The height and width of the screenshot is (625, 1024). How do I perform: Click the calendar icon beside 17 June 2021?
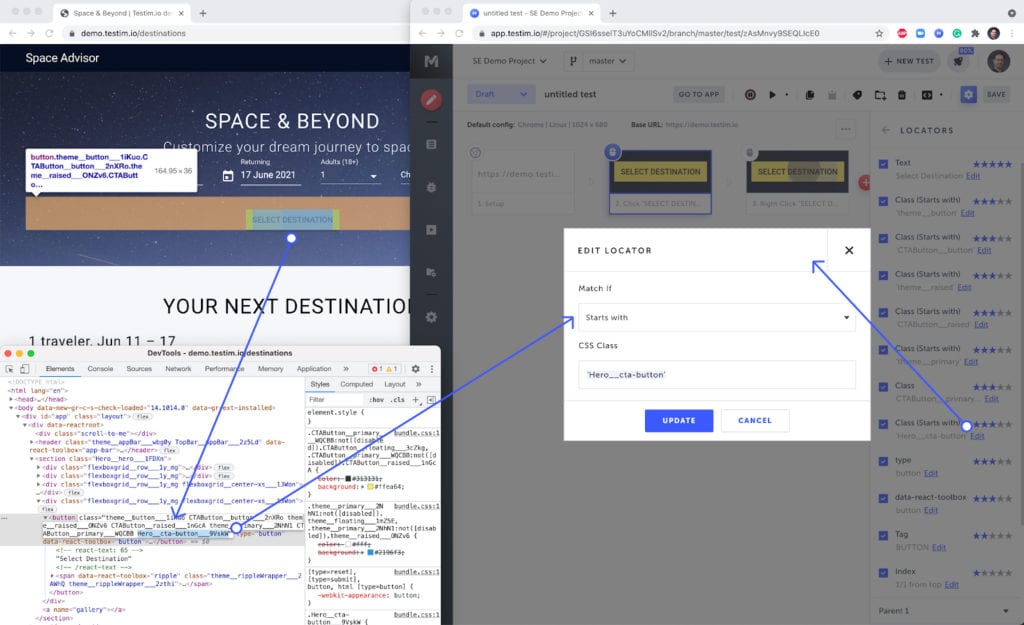[228, 176]
